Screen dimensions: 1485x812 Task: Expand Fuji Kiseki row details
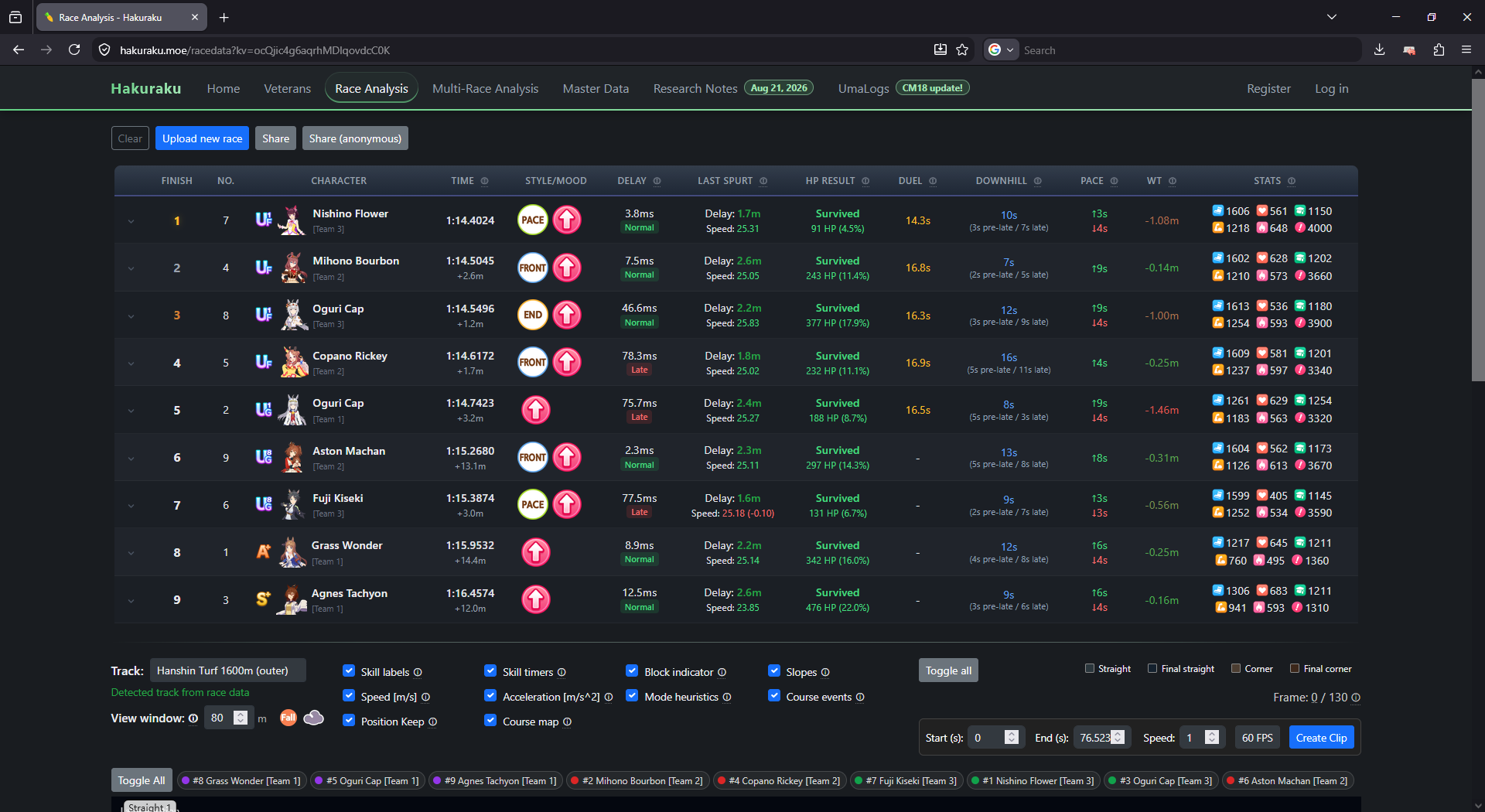point(131,506)
